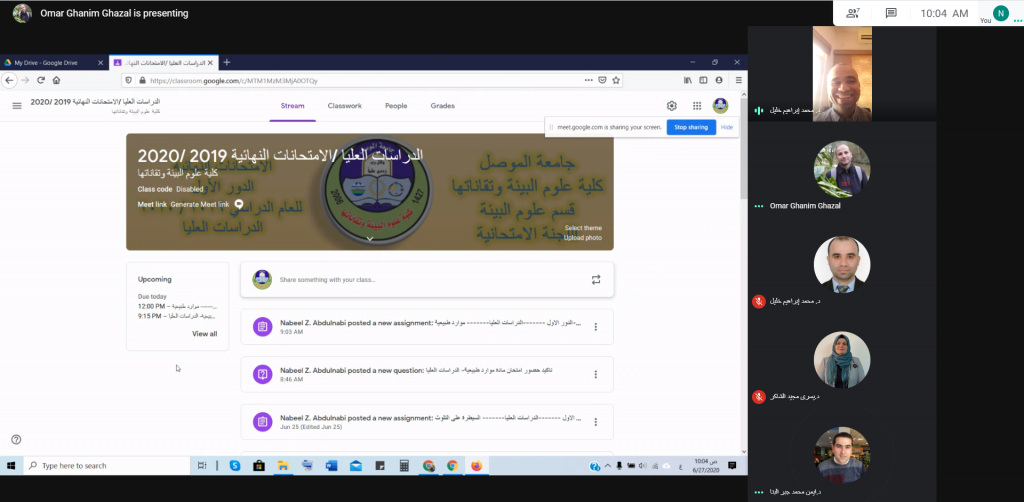Click Generate Meet link
Screen dimensions: 1024x502
(x=200, y=204)
